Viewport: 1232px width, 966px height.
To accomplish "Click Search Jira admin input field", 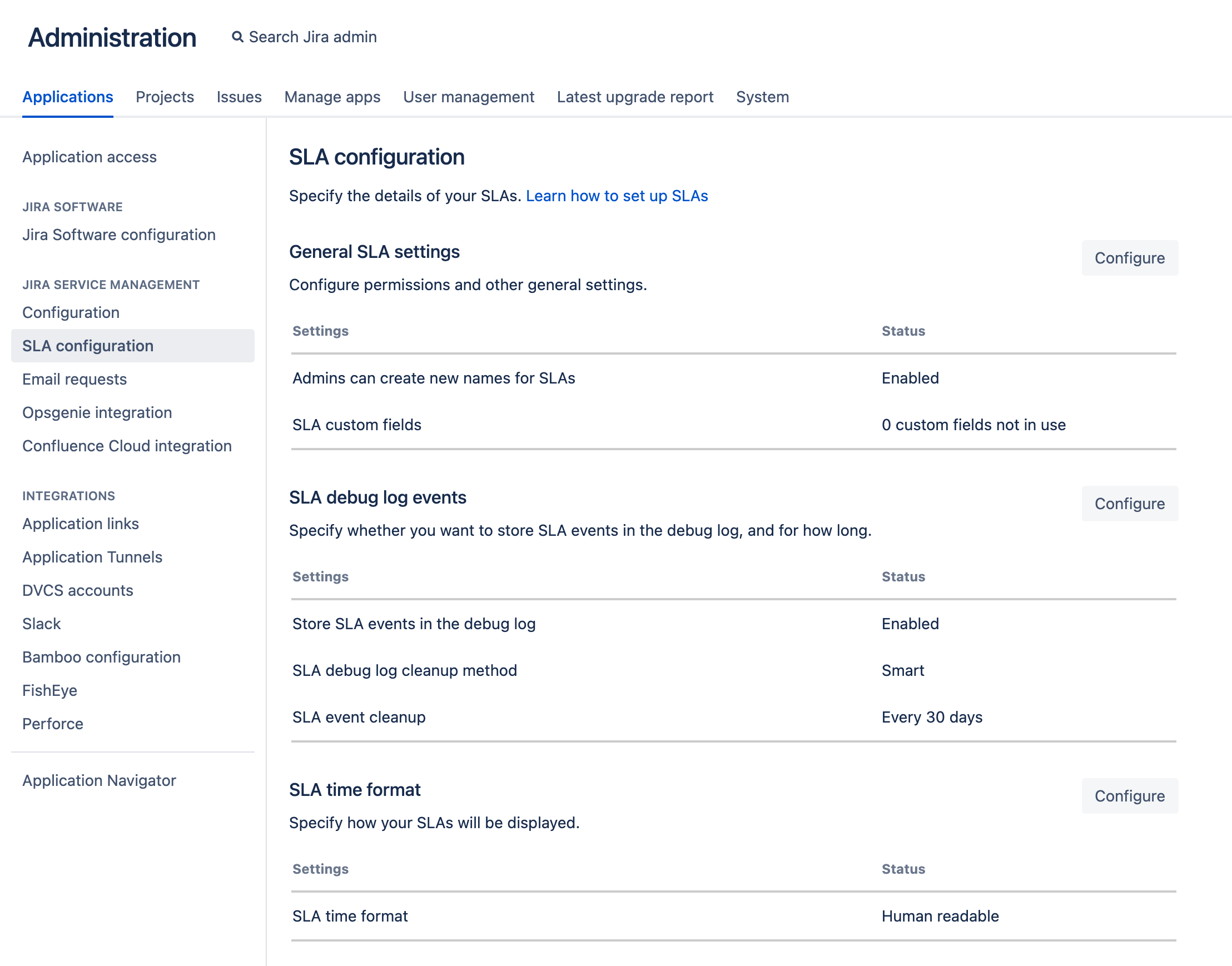I will (x=313, y=37).
